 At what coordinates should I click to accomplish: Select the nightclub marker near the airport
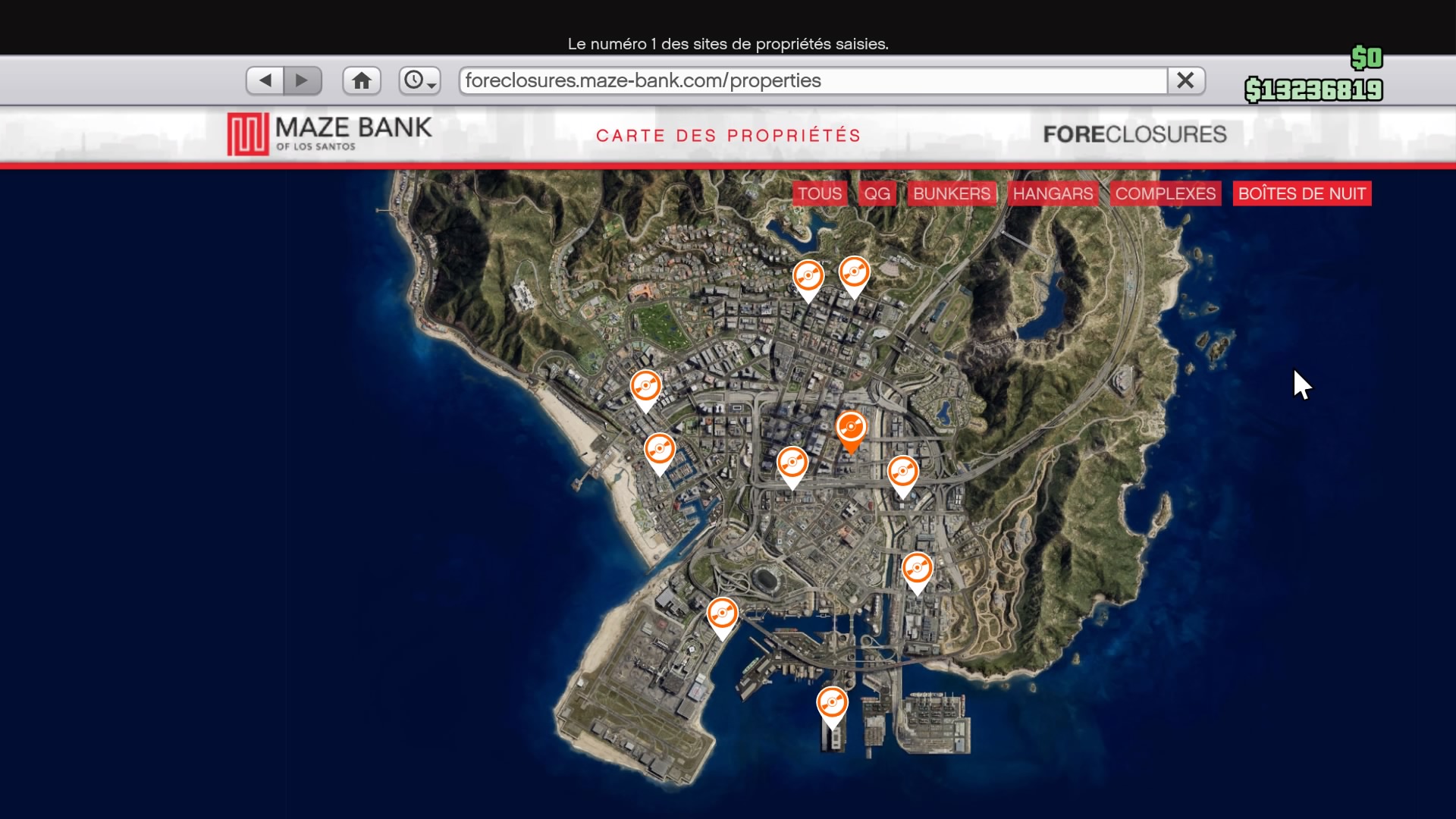click(722, 615)
